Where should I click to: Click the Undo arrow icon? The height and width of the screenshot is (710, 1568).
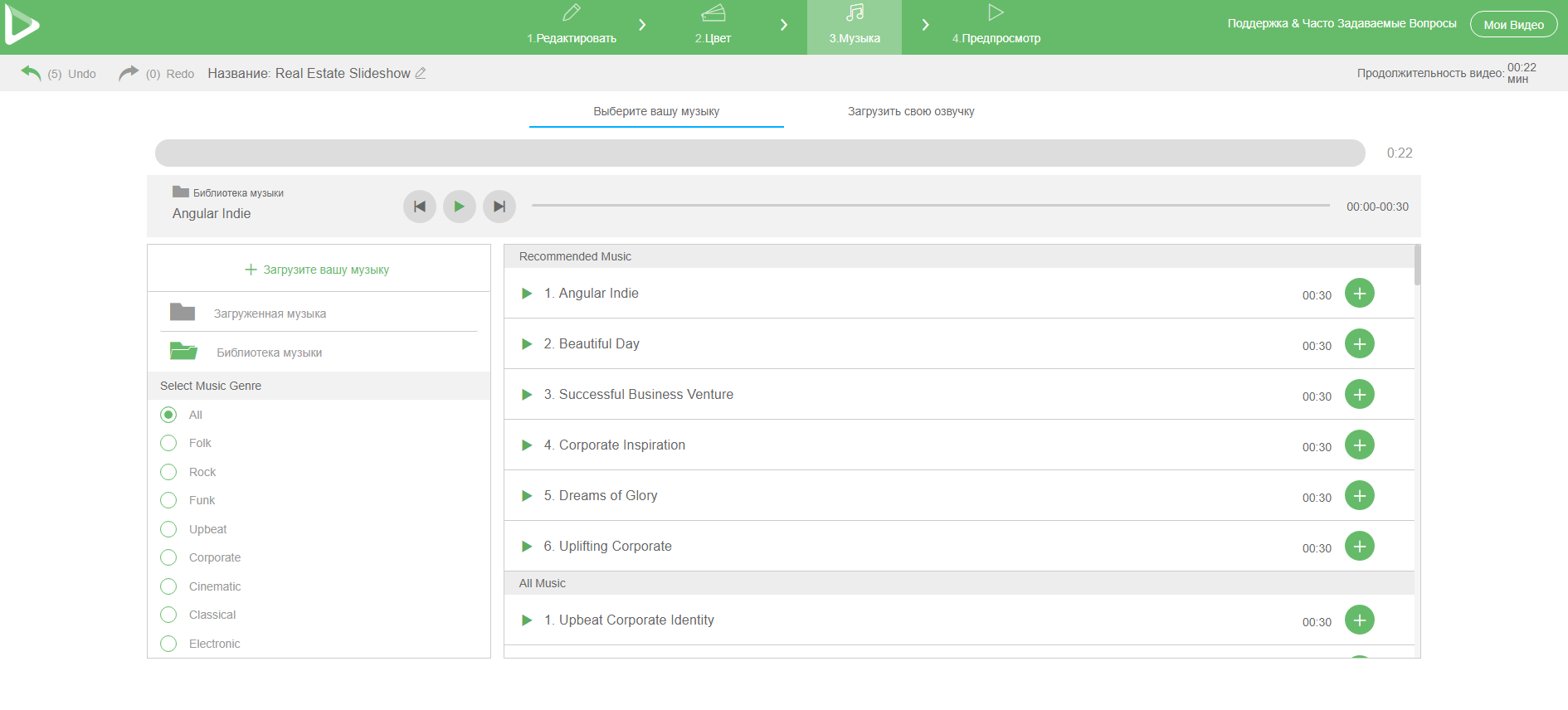[31, 73]
